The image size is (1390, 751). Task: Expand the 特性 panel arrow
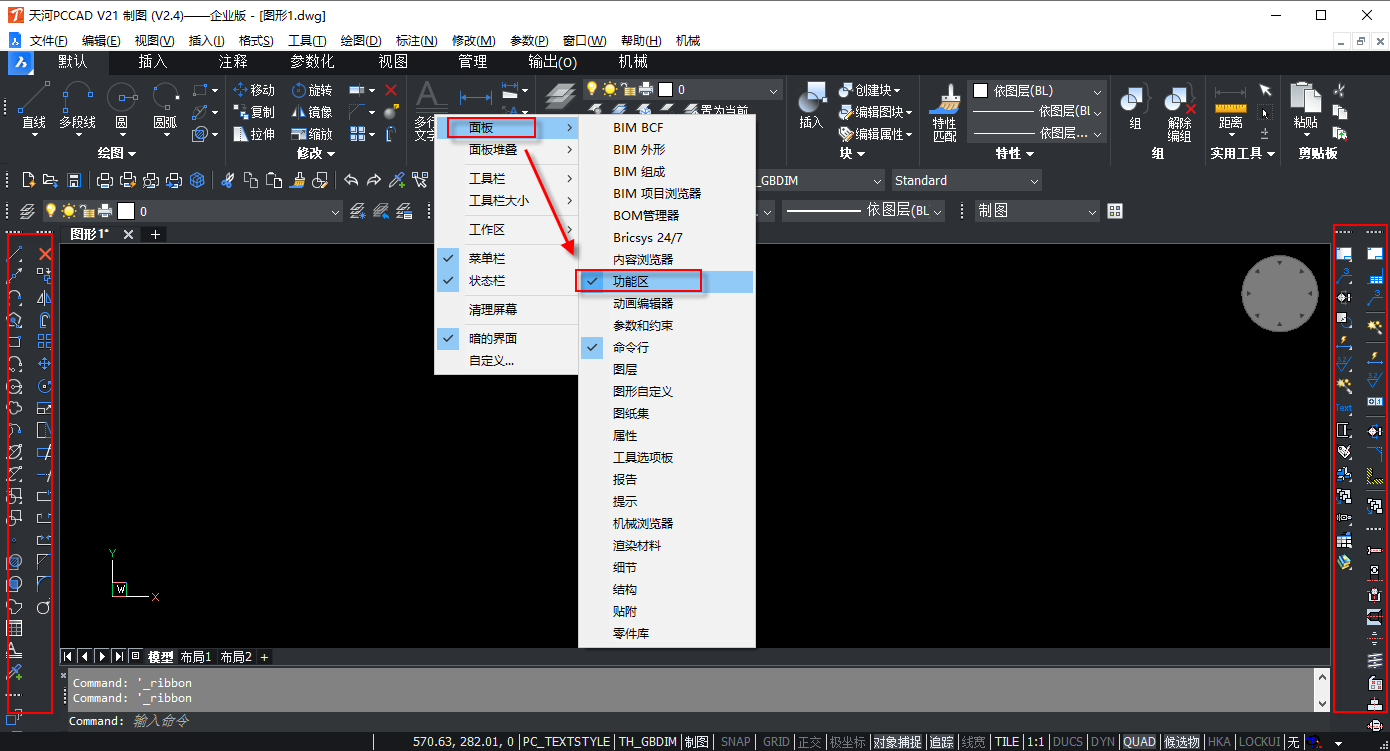[x=1029, y=154]
